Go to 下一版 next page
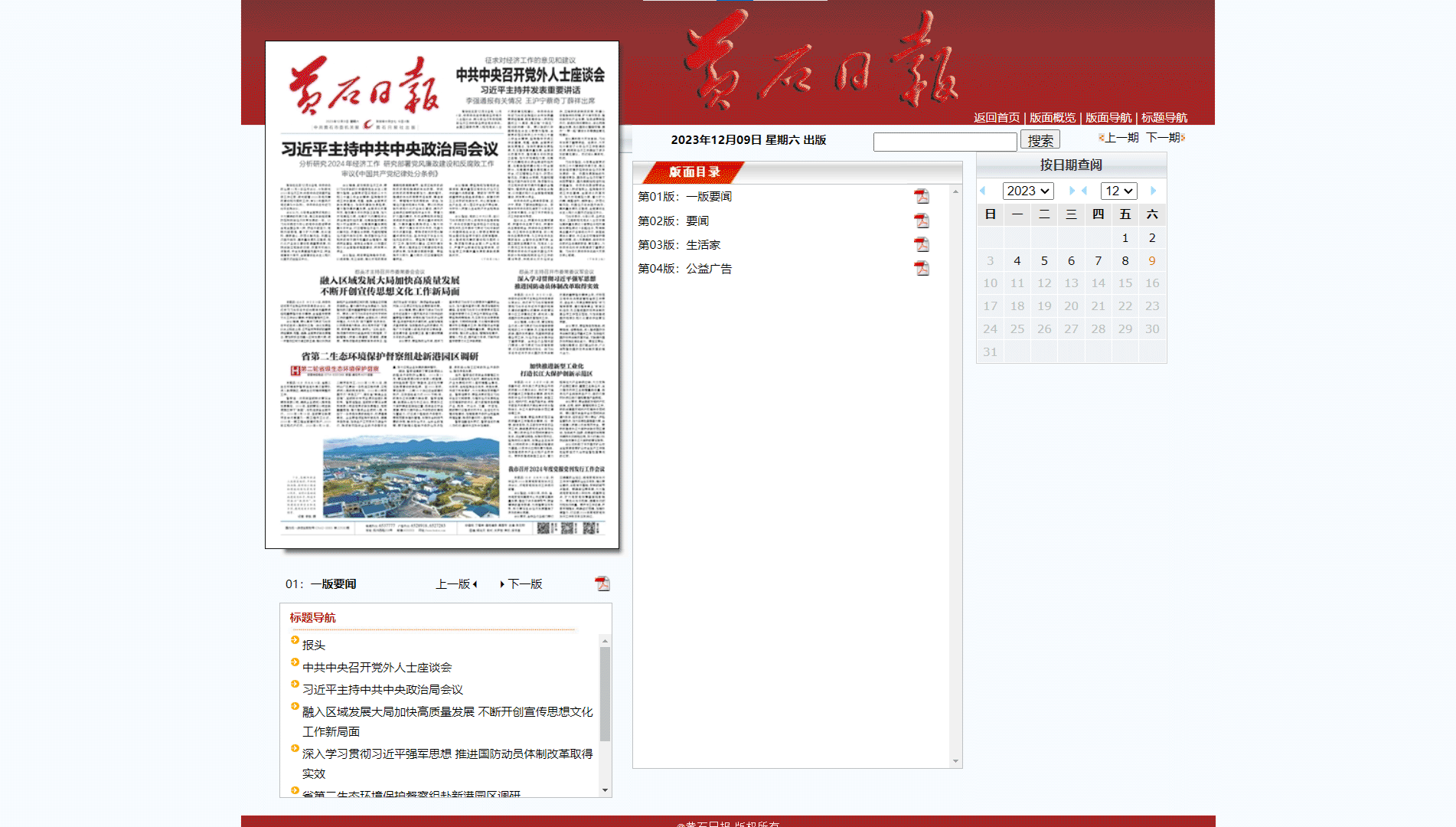 pyautogui.click(x=521, y=584)
